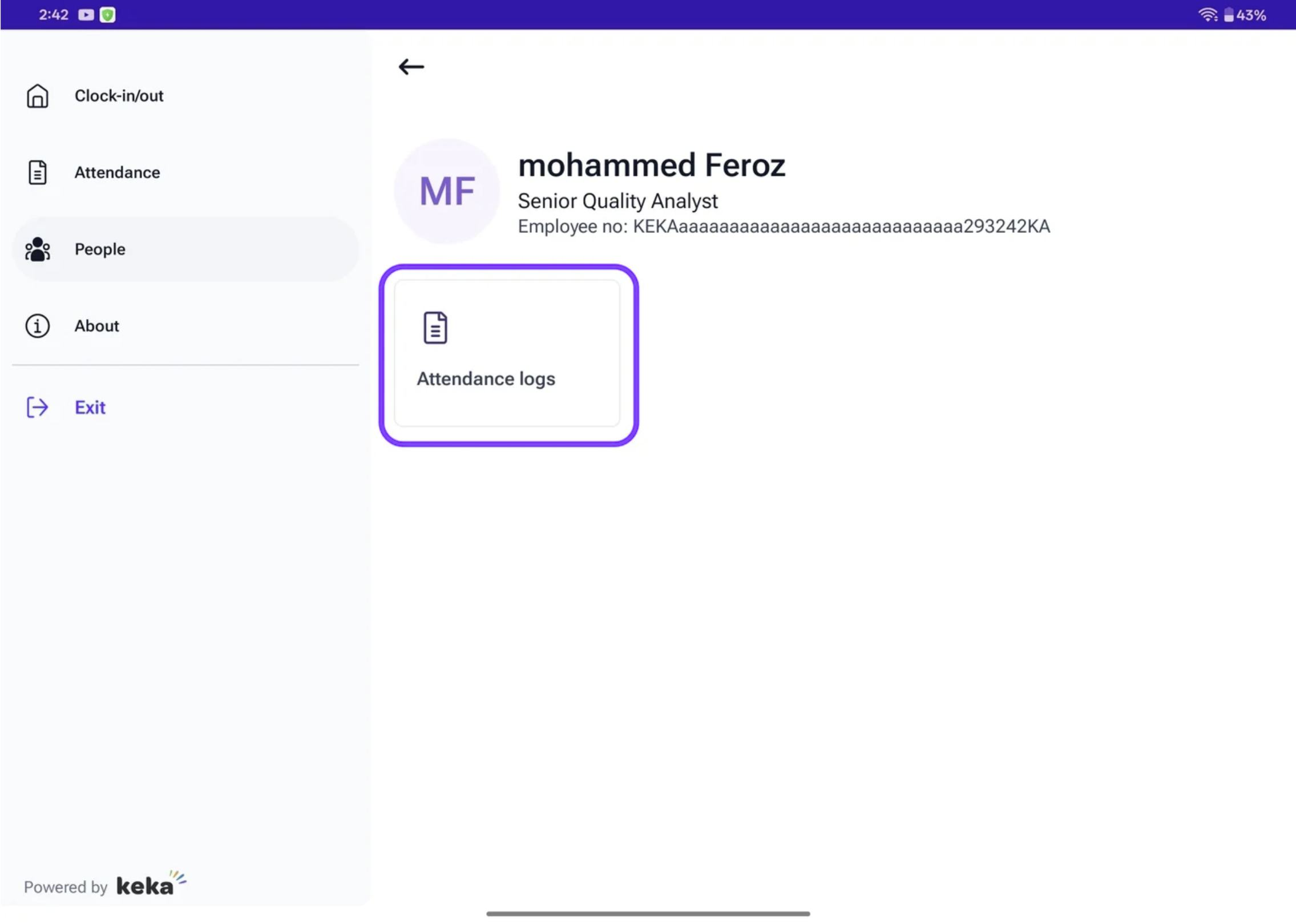Tap the green shield notification icon
Viewport: 1296px width, 924px height.
[x=107, y=15]
